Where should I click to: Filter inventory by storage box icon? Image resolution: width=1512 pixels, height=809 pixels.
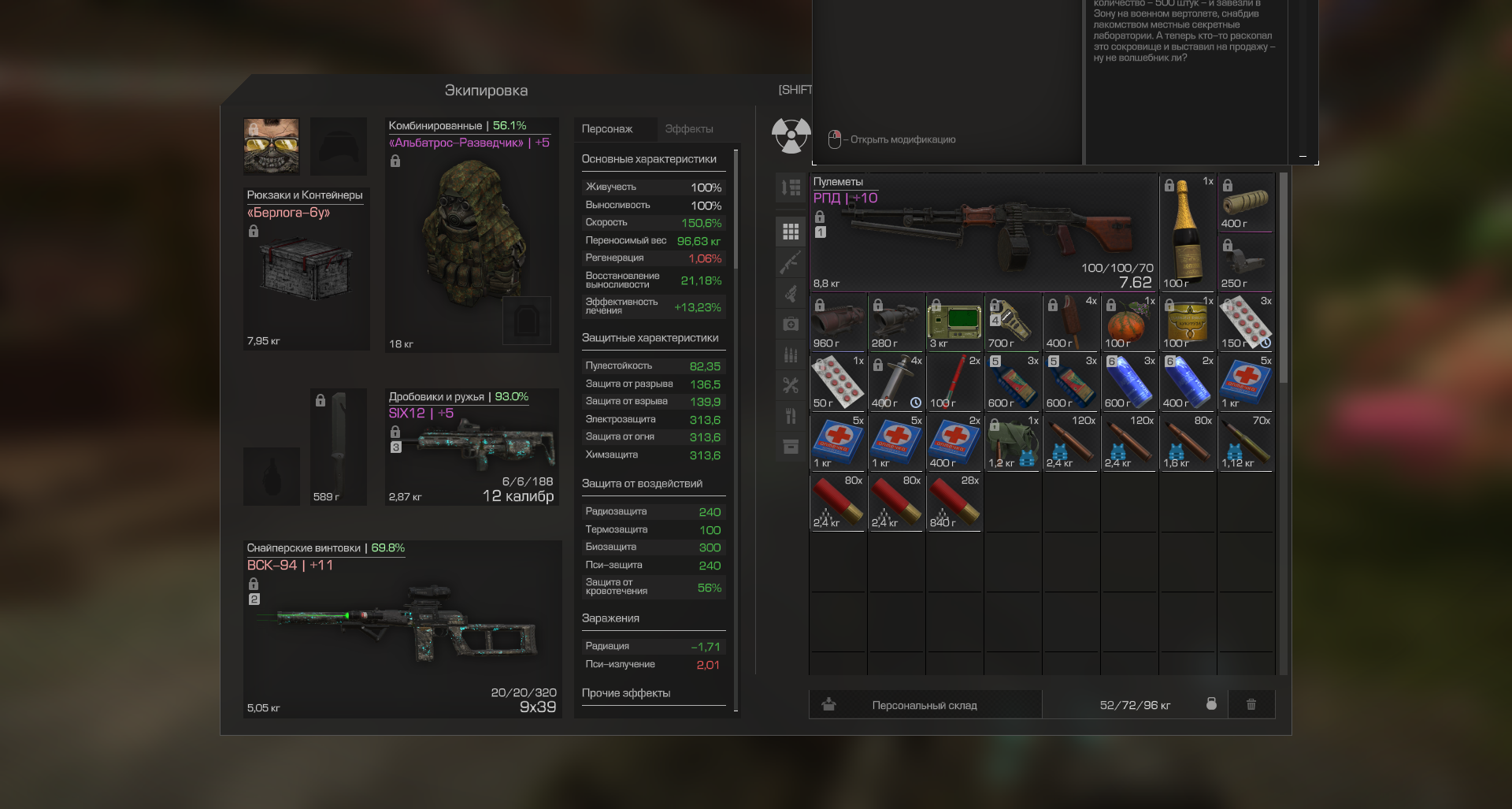point(791,447)
